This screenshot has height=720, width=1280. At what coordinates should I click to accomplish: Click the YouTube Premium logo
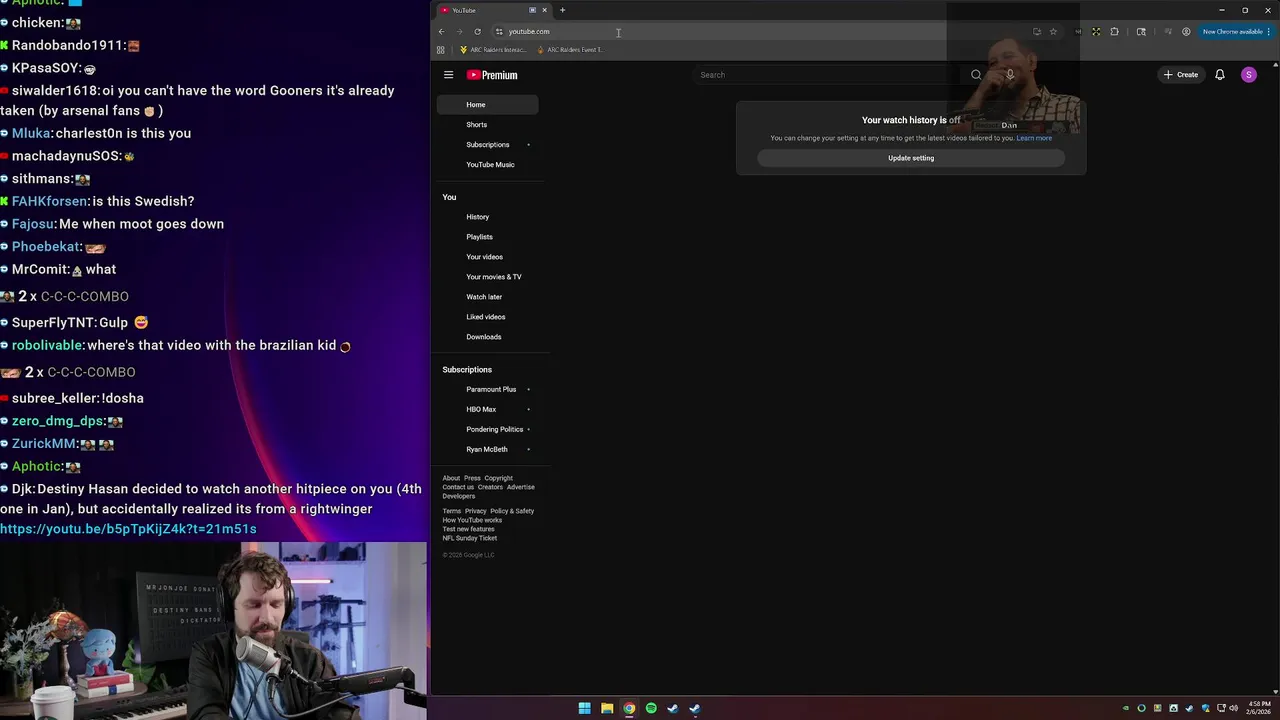[x=492, y=75]
